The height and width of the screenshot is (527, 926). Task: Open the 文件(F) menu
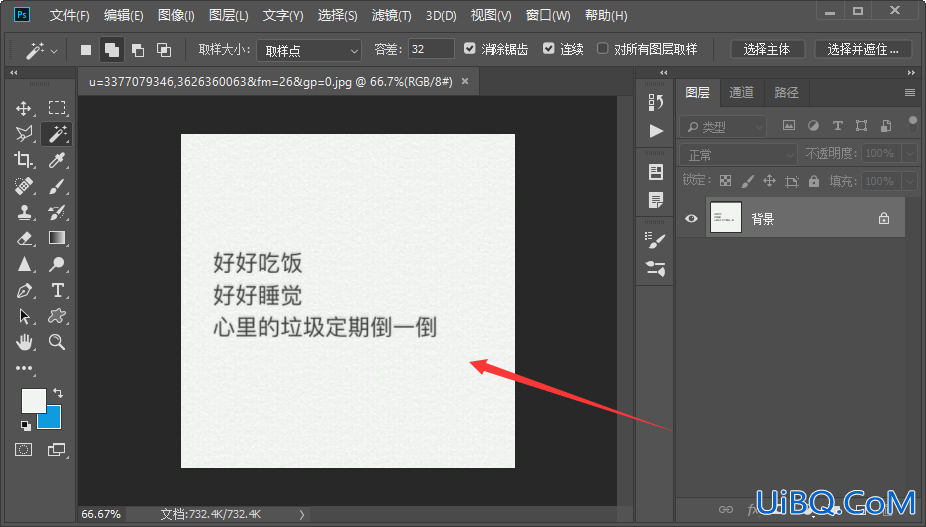tap(69, 15)
